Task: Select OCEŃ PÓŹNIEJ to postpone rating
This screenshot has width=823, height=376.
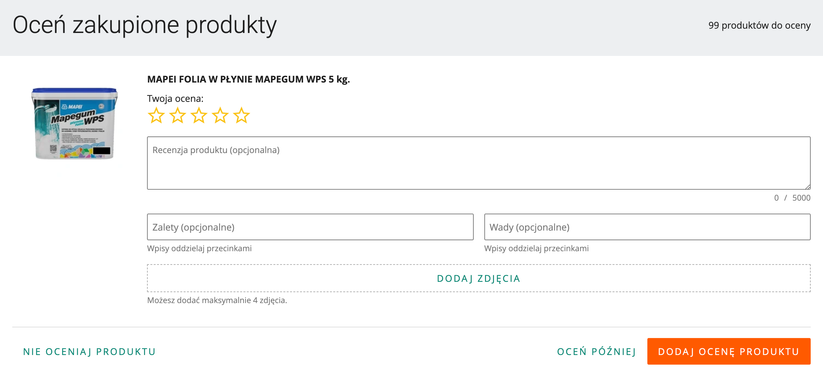Action: tap(596, 351)
